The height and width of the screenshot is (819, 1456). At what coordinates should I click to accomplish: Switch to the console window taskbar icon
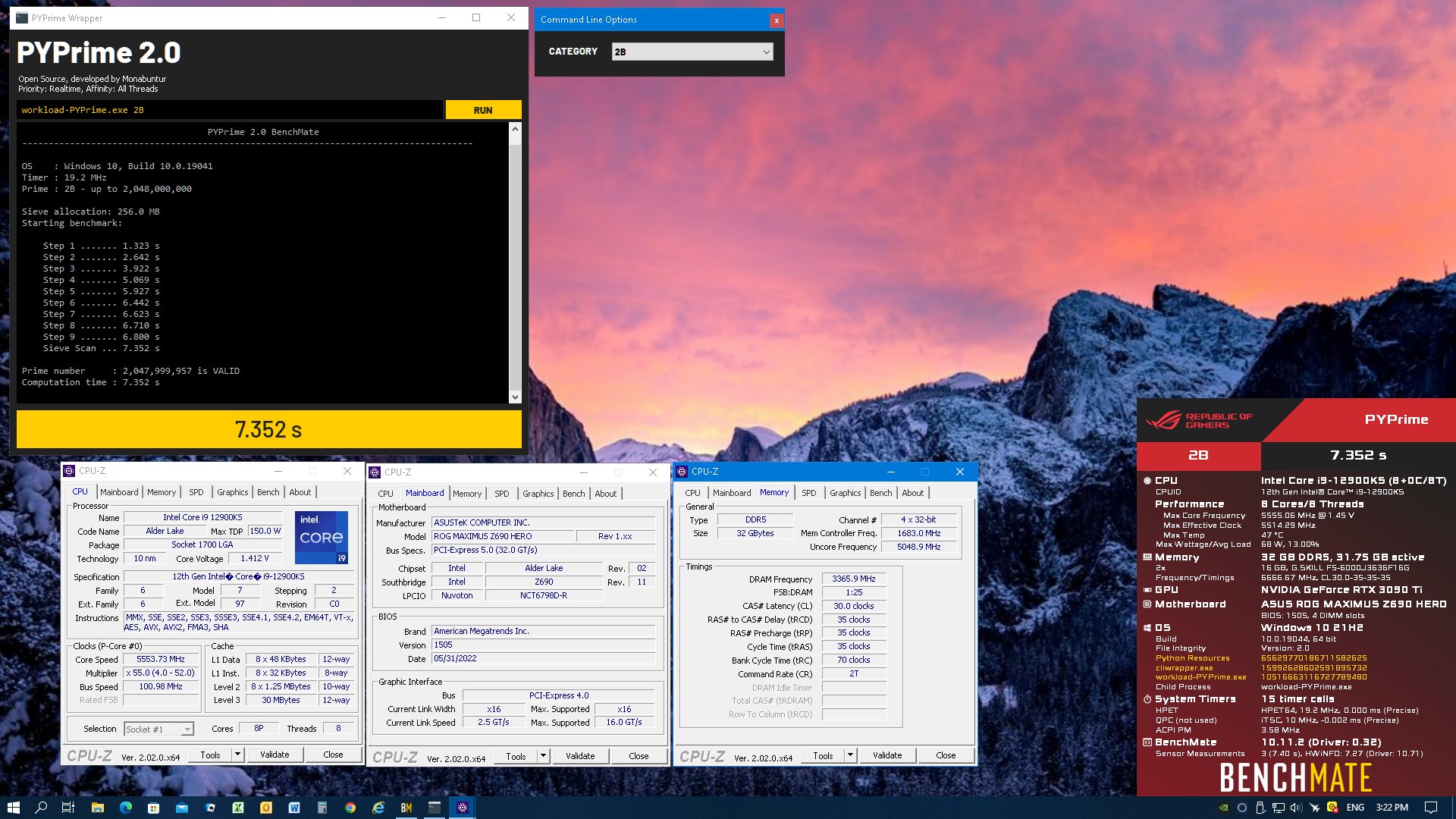coord(435,808)
